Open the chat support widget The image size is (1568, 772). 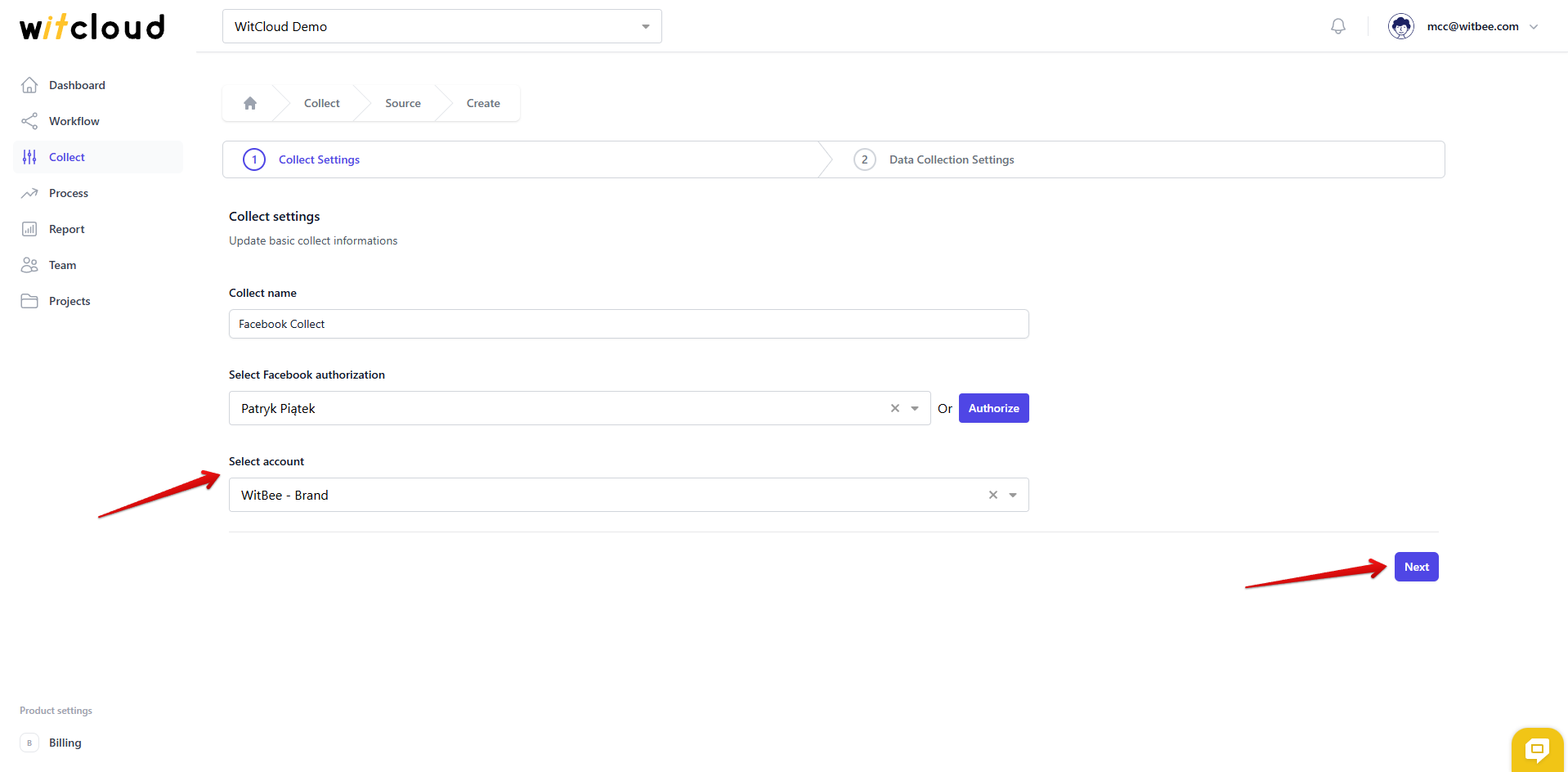(x=1537, y=749)
